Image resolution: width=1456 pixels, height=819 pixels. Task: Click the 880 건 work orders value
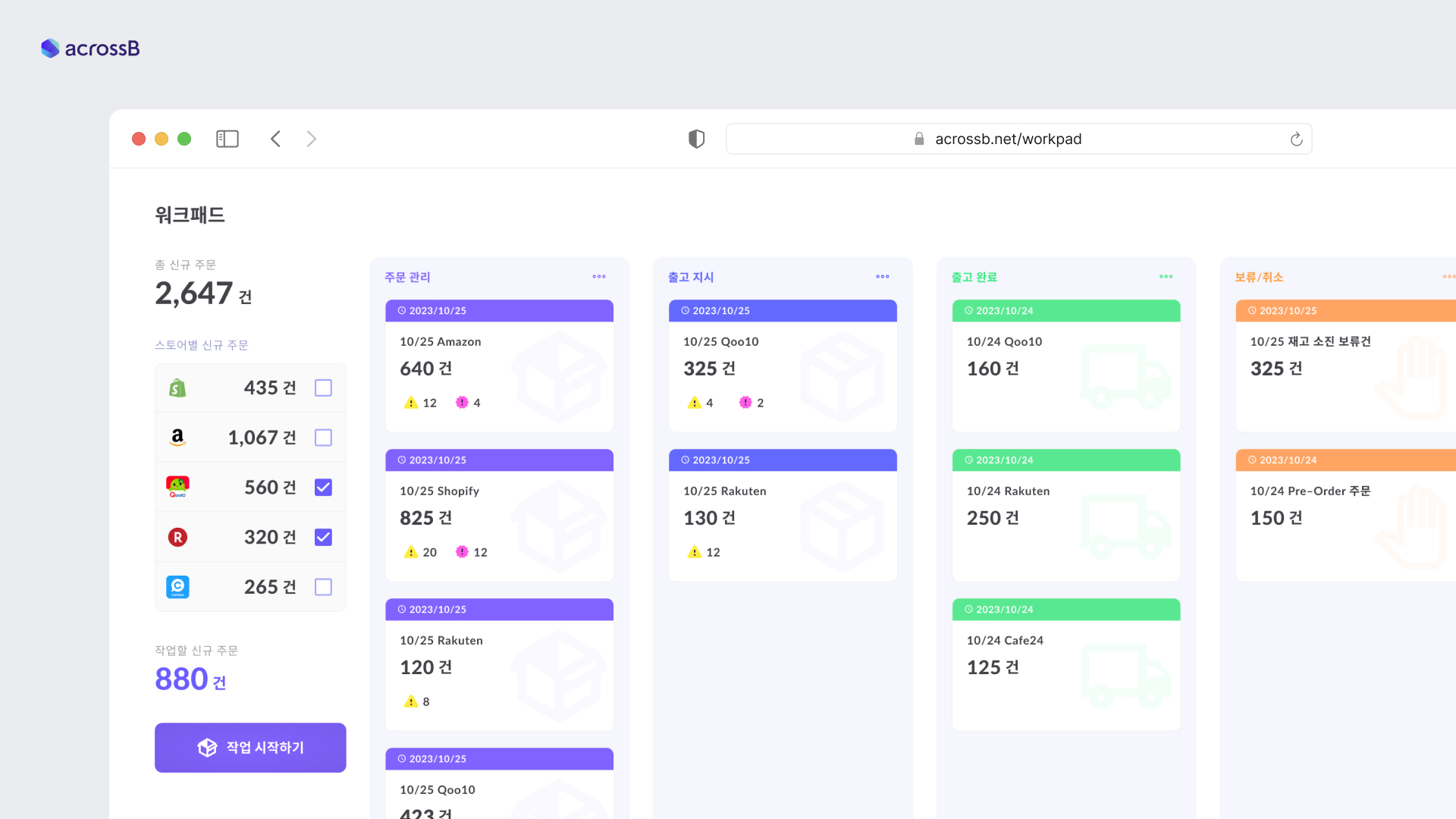tap(190, 679)
